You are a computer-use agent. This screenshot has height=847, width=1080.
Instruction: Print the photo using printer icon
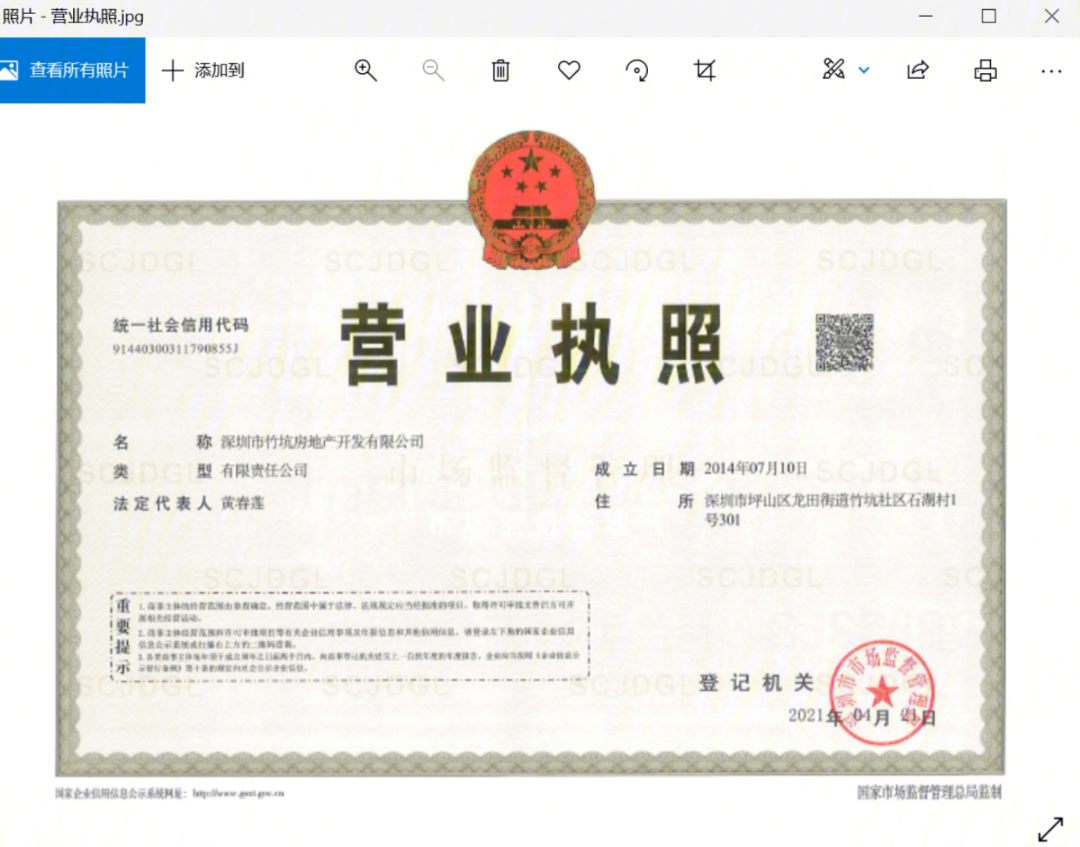985,70
